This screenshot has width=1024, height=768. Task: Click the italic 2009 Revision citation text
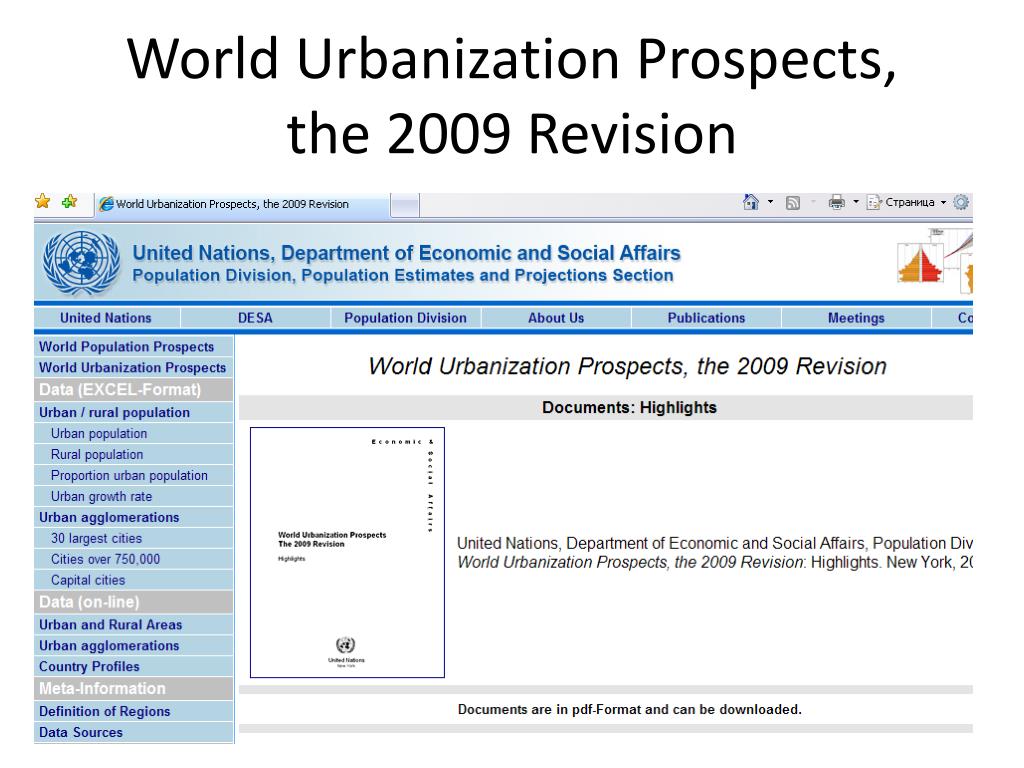tap(630, 562)
